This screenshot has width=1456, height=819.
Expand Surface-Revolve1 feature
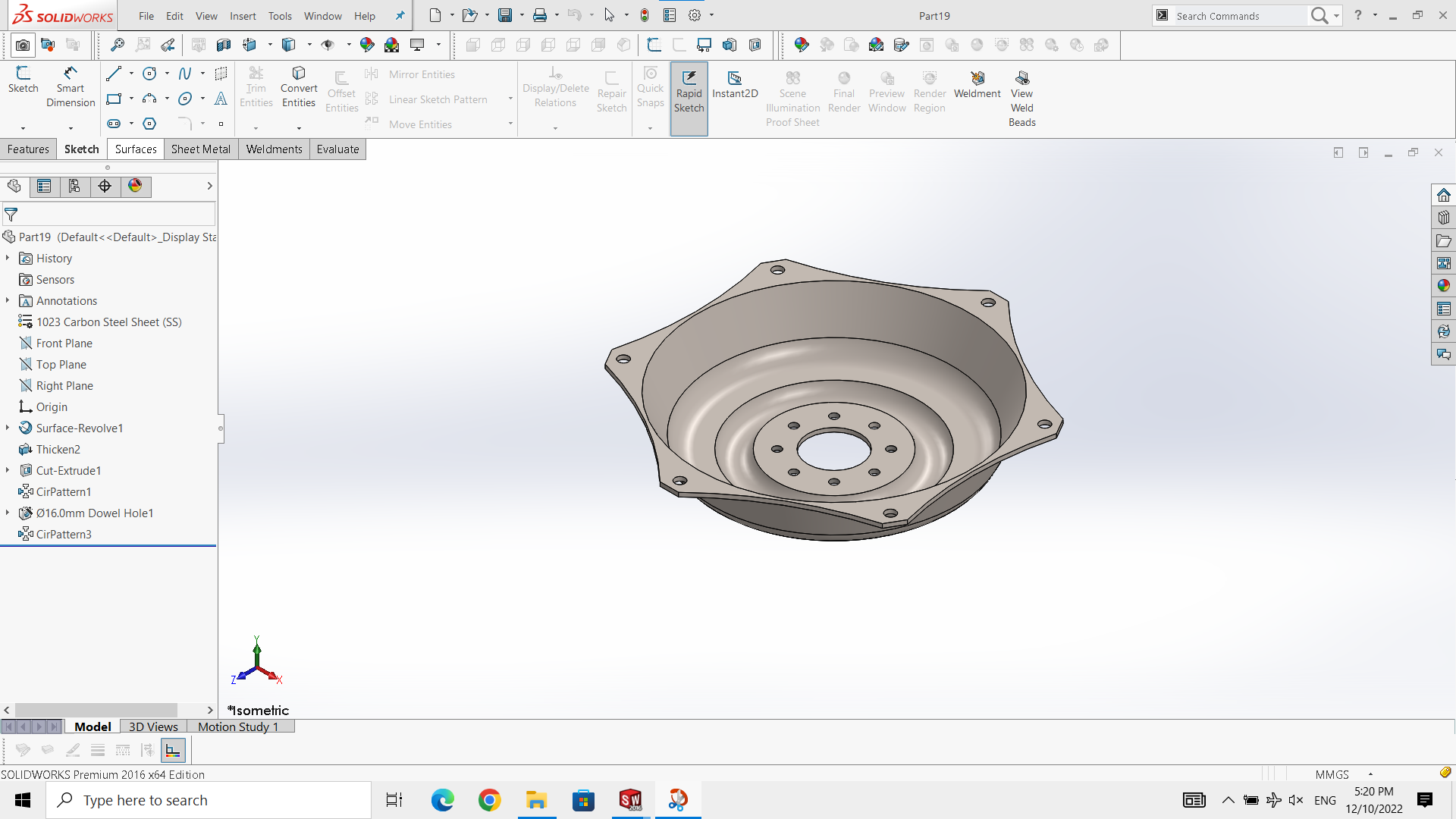tap(8, 428)
